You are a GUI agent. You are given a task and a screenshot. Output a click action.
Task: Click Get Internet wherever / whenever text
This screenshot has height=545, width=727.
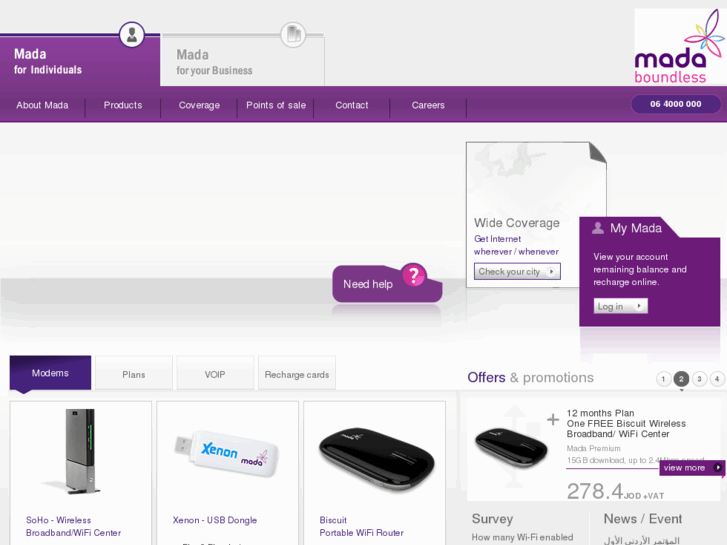516,245
